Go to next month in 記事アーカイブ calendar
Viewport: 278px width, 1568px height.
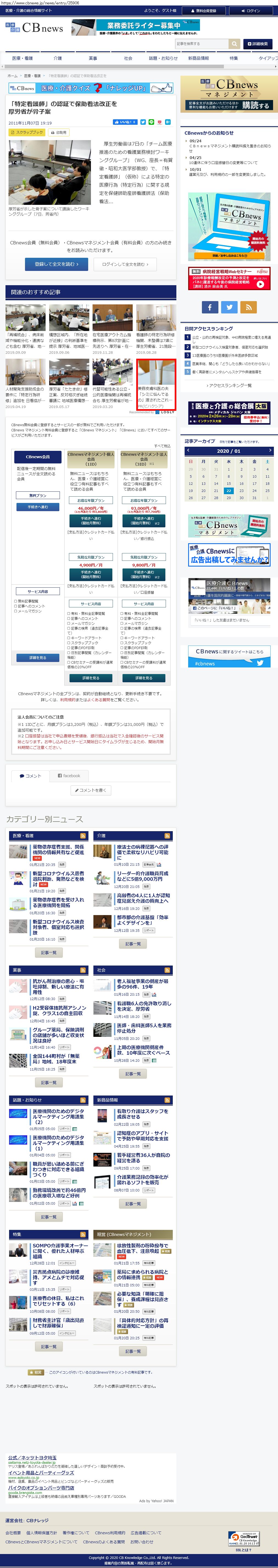[269, 451]
